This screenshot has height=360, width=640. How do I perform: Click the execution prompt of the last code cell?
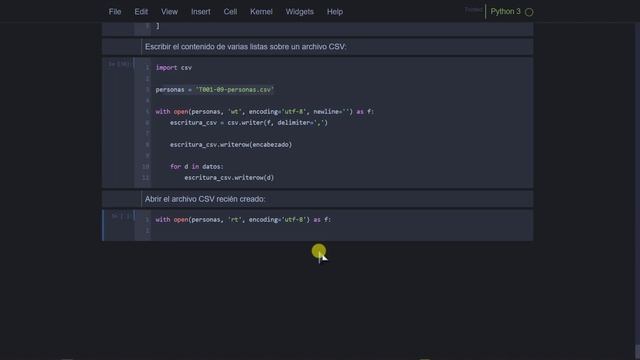click(121, 216)
